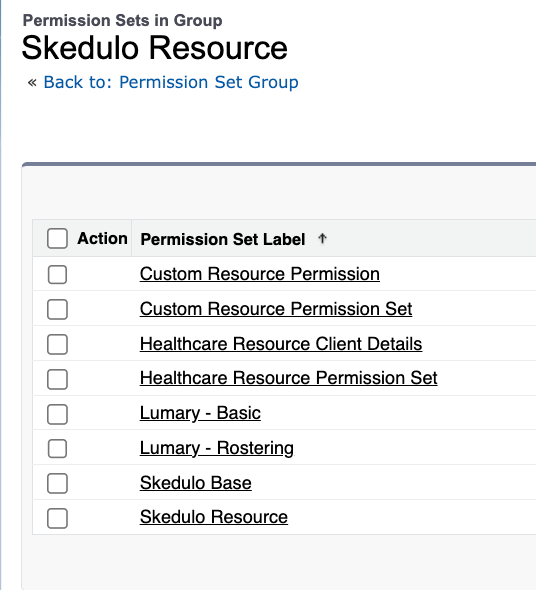Open Healthcare Resource Client Details
536x590 pixels.
[x=281, y=344]
